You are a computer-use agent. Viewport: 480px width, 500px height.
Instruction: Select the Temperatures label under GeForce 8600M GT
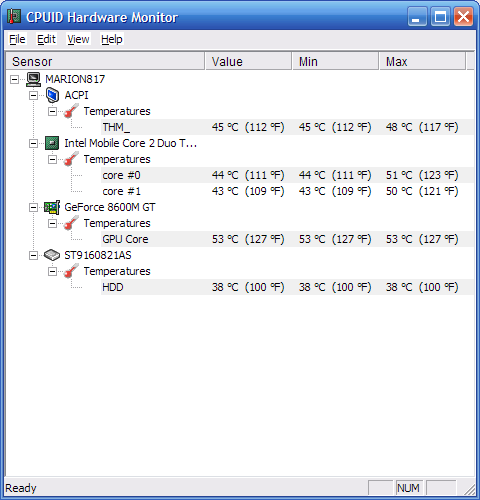pyautogui.click(x=117, y=223)
